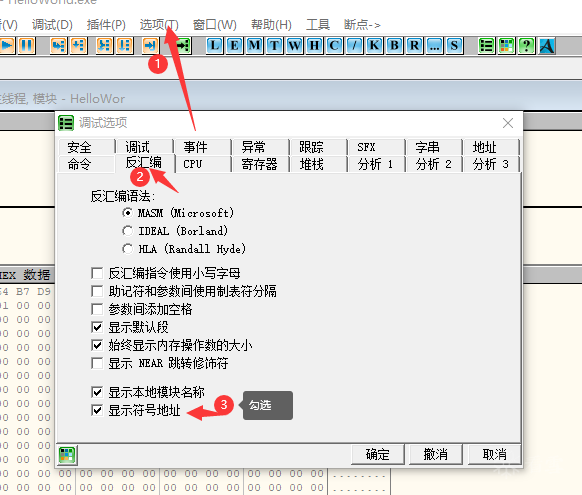
Task: Open the CPU window with C button
Action: point(334,46)
